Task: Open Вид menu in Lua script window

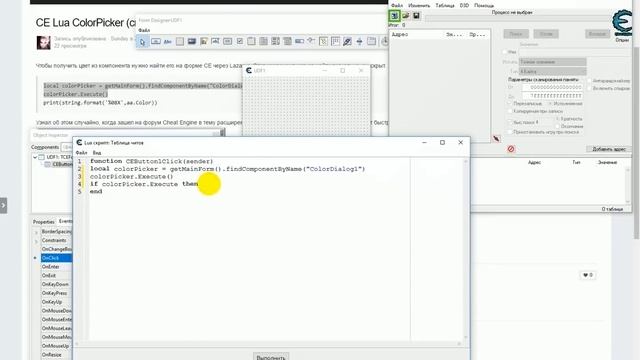Action: [x=97, y=153]
